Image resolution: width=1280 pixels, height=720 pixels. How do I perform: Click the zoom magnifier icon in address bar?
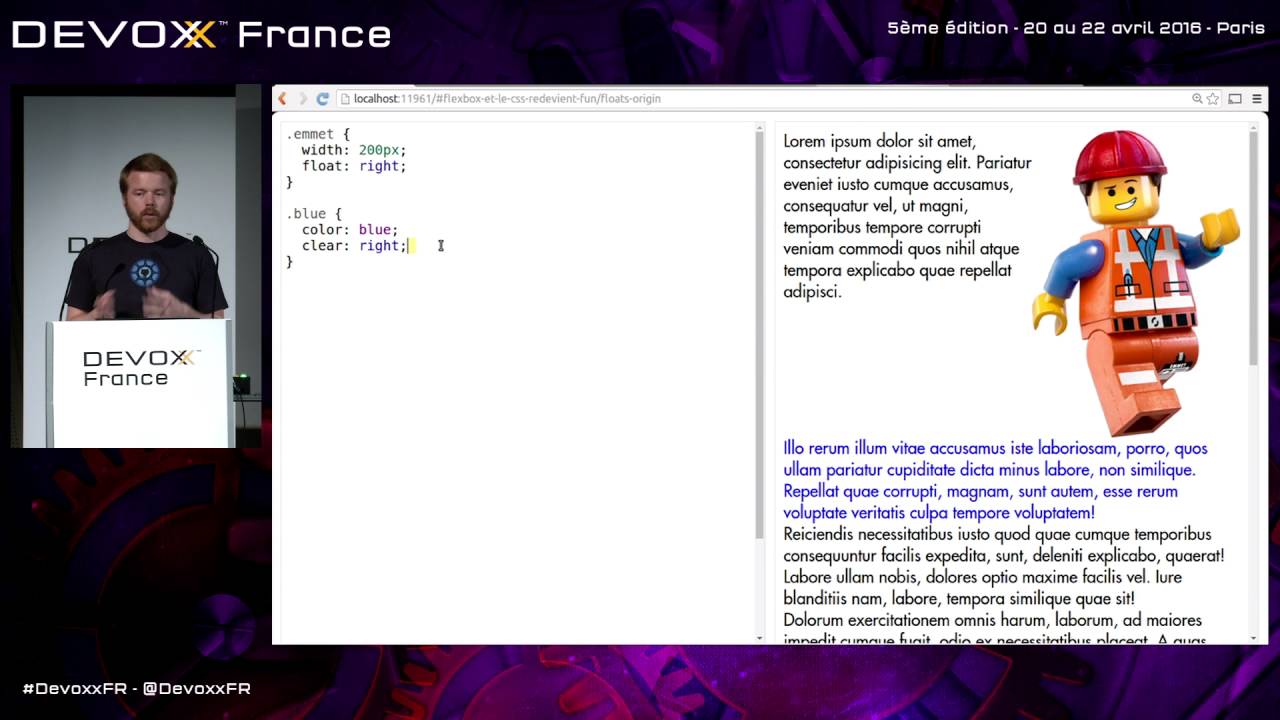click(x=1197, y=98)
